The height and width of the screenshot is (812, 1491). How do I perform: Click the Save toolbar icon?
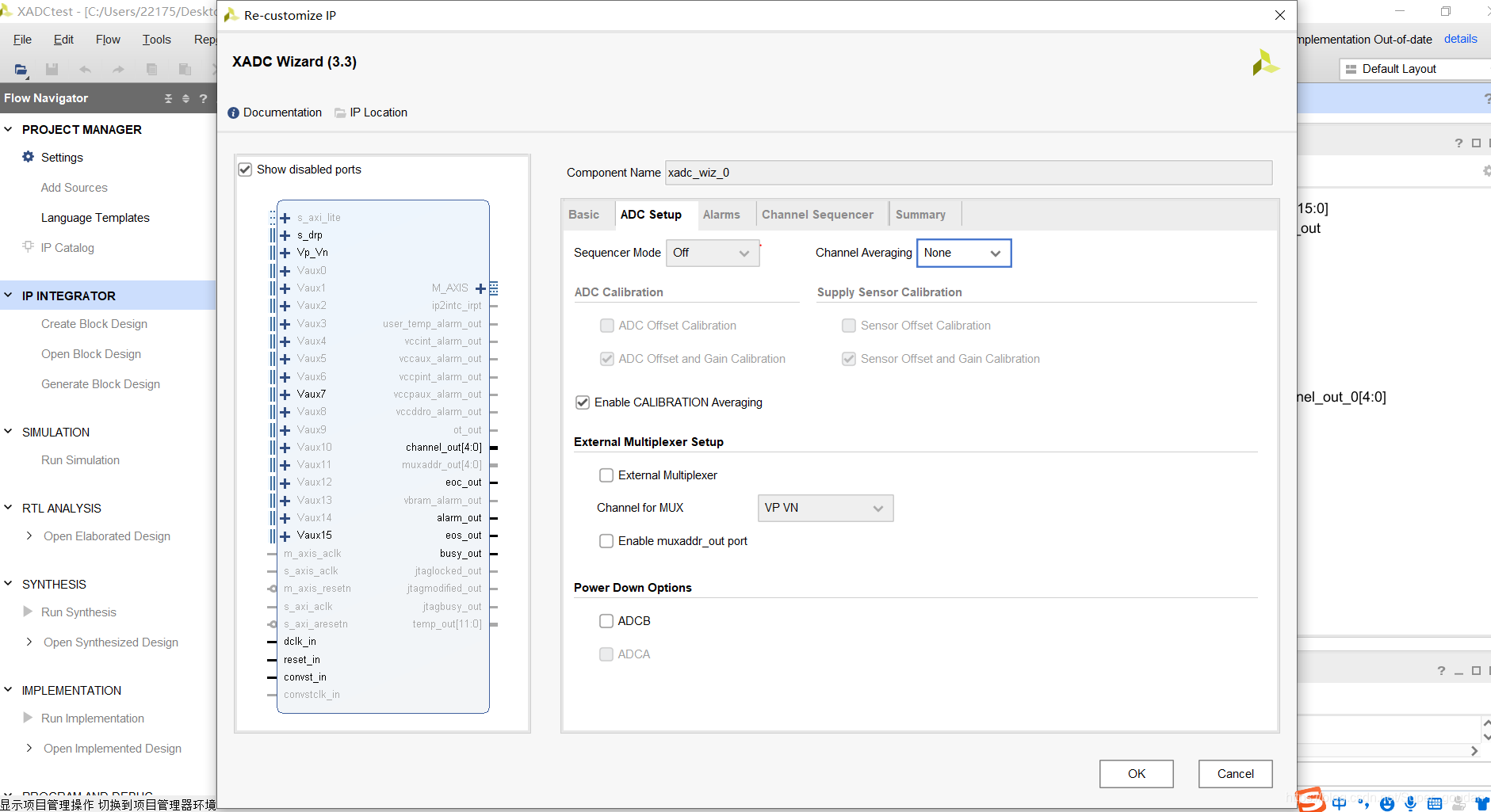point(52,70)
